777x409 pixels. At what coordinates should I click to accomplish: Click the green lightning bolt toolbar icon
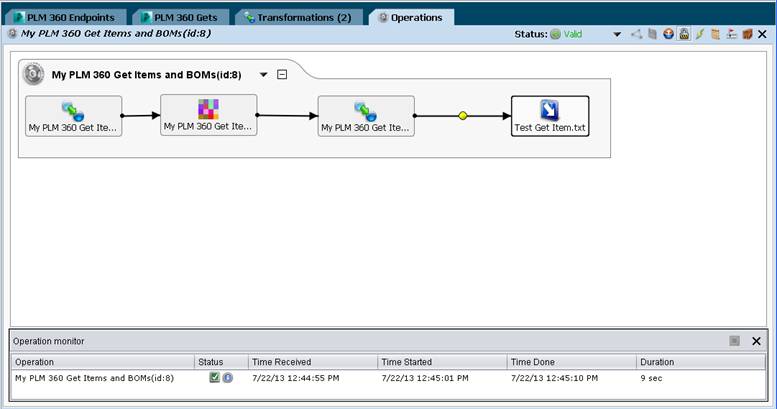tap(700, 34)
